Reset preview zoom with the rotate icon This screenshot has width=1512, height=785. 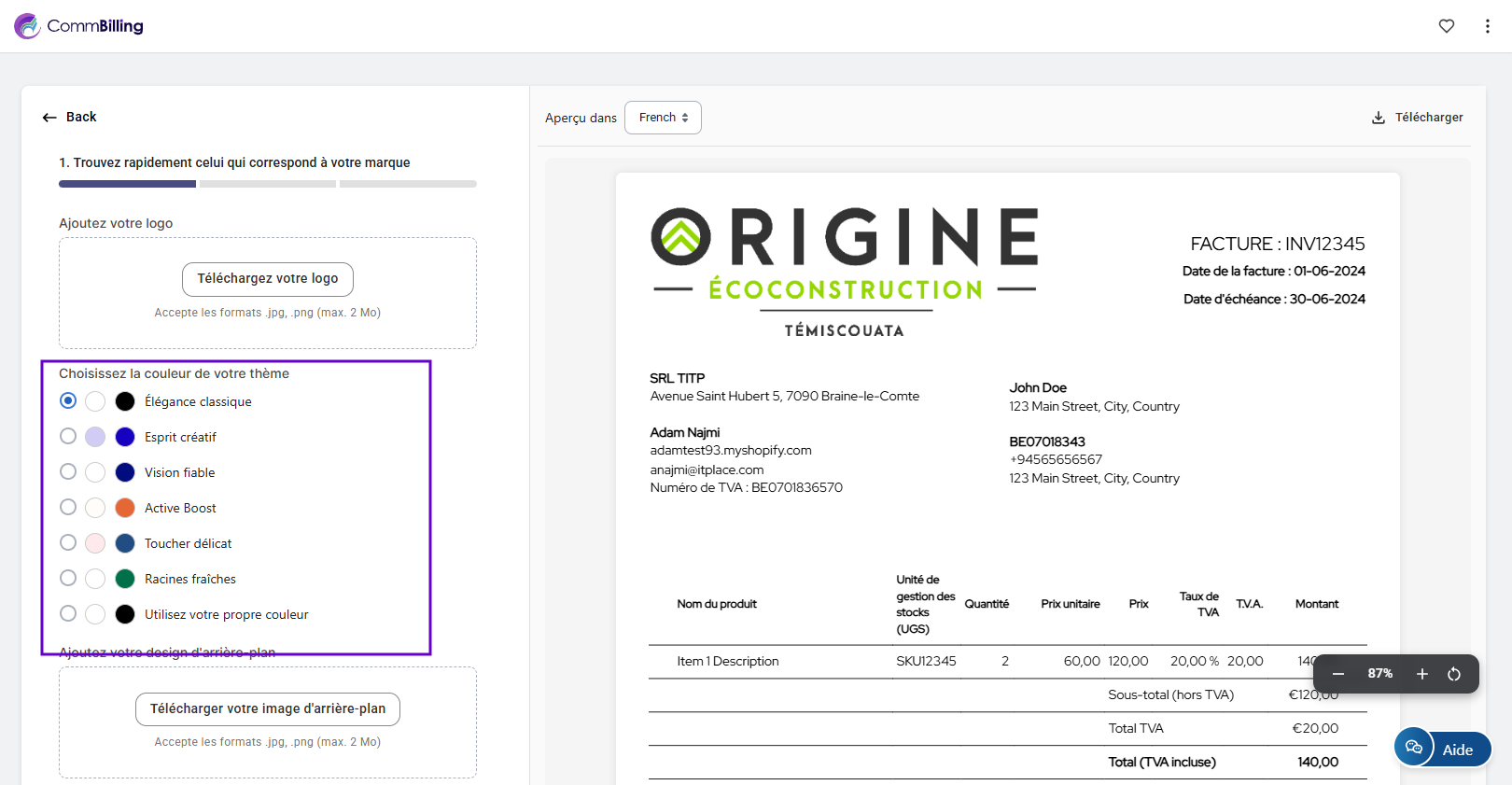(1453, 674)
